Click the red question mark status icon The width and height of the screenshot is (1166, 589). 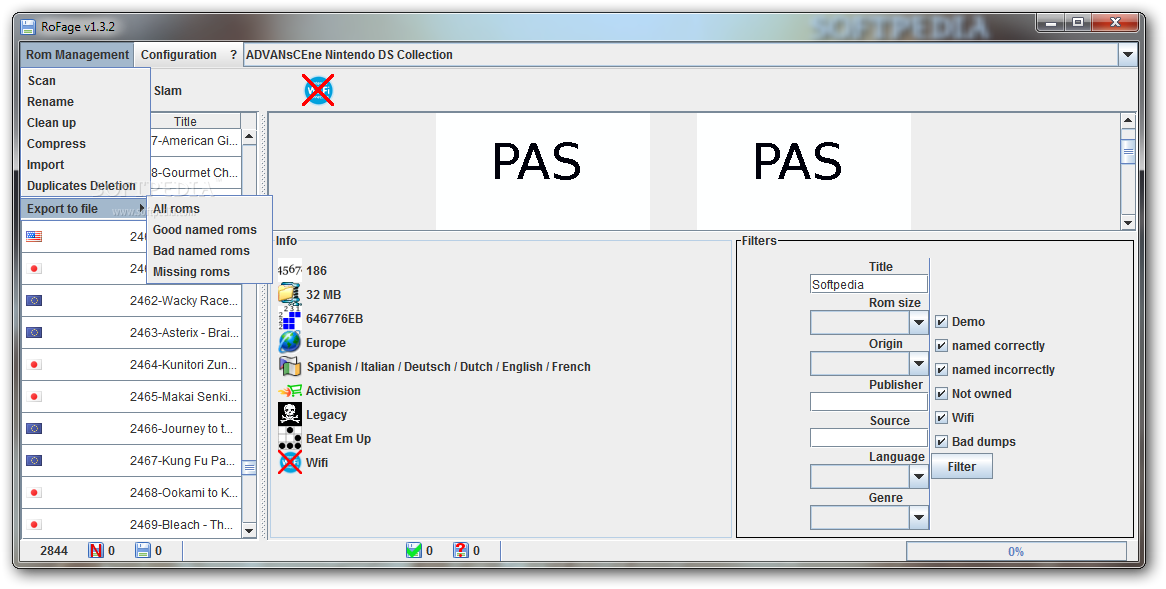coord(461,550)
